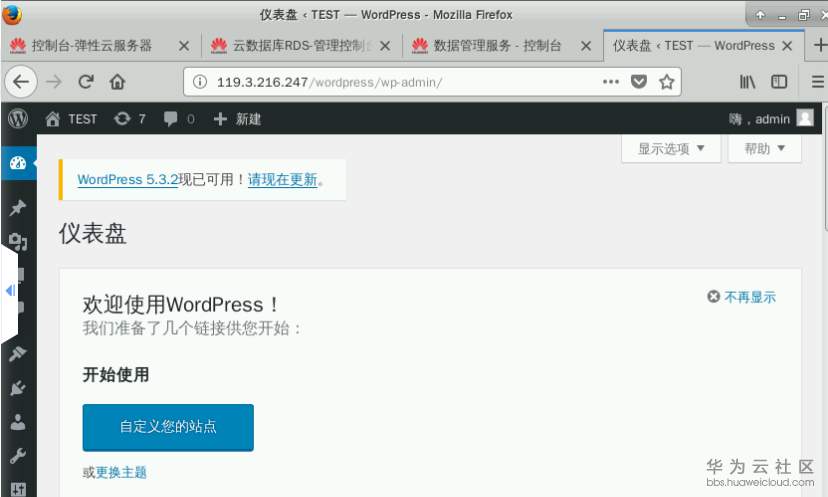Open the WordPress 5.3.2 link
828x497 pixels.
[128, 180]
